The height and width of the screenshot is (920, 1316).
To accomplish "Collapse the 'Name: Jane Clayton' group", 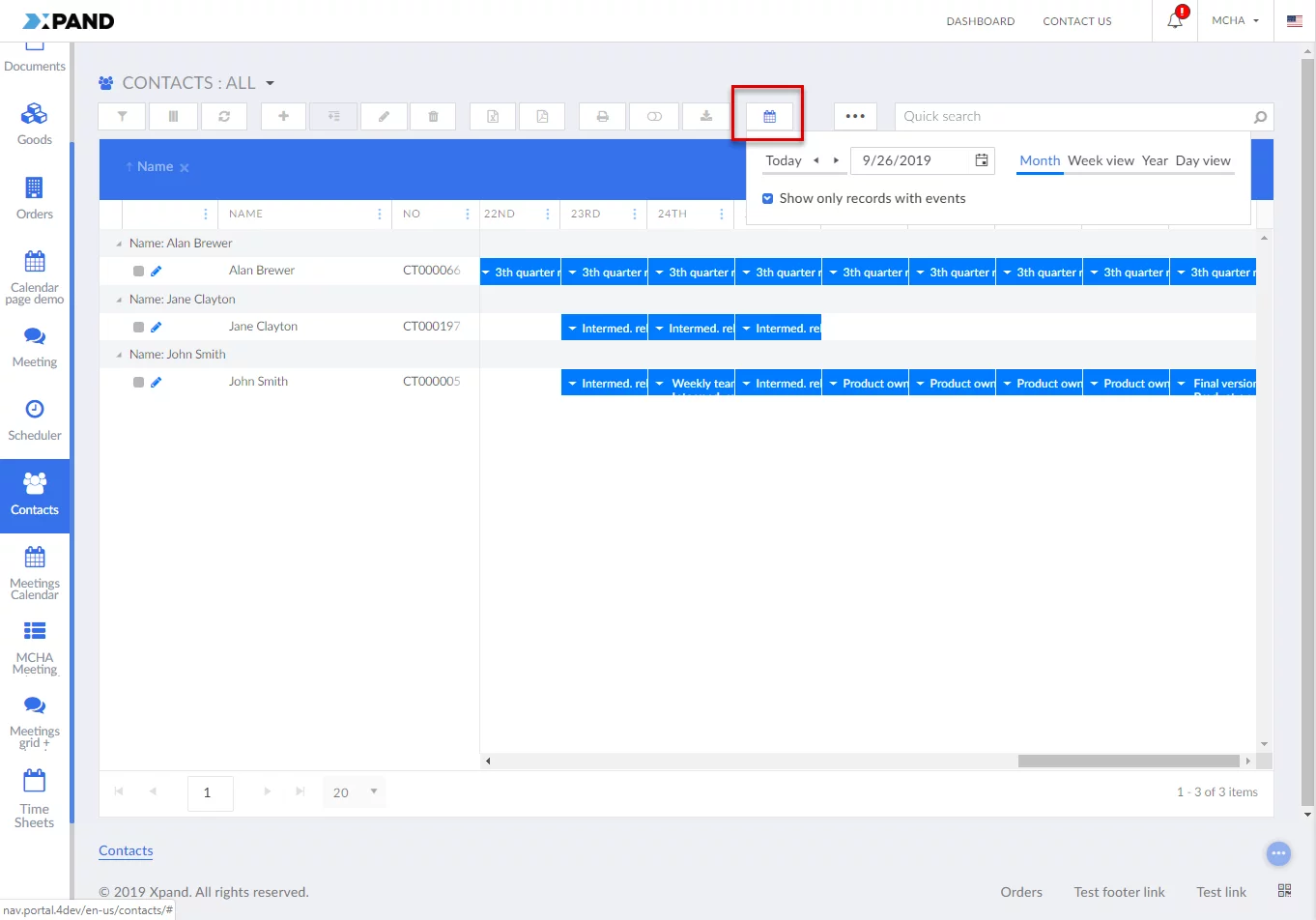I will click(x=119, y=300).
